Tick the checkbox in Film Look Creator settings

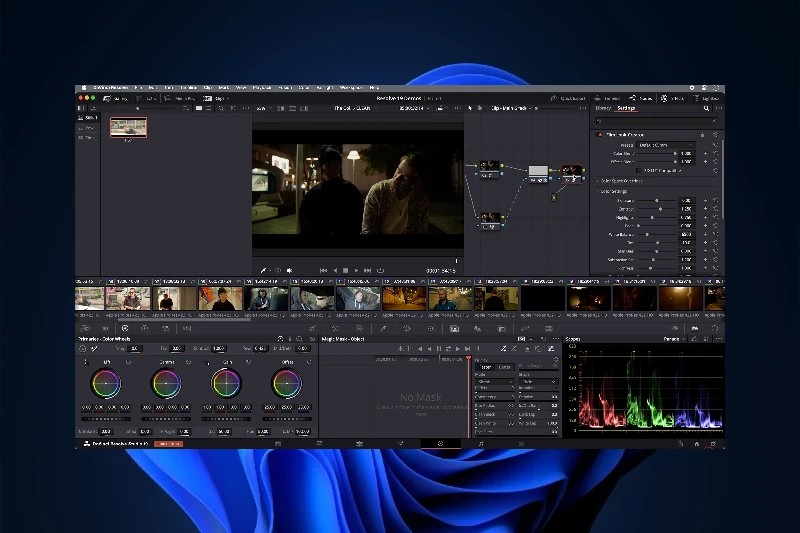click(x=638, y=170)
